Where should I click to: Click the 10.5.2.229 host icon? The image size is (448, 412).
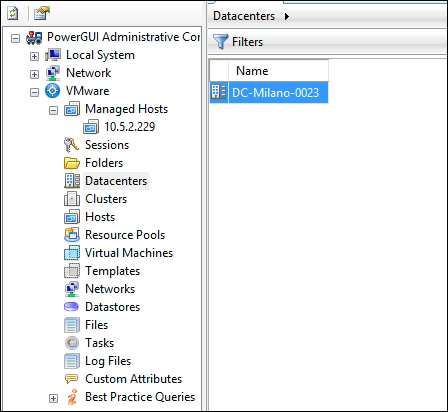click(91, 127)
